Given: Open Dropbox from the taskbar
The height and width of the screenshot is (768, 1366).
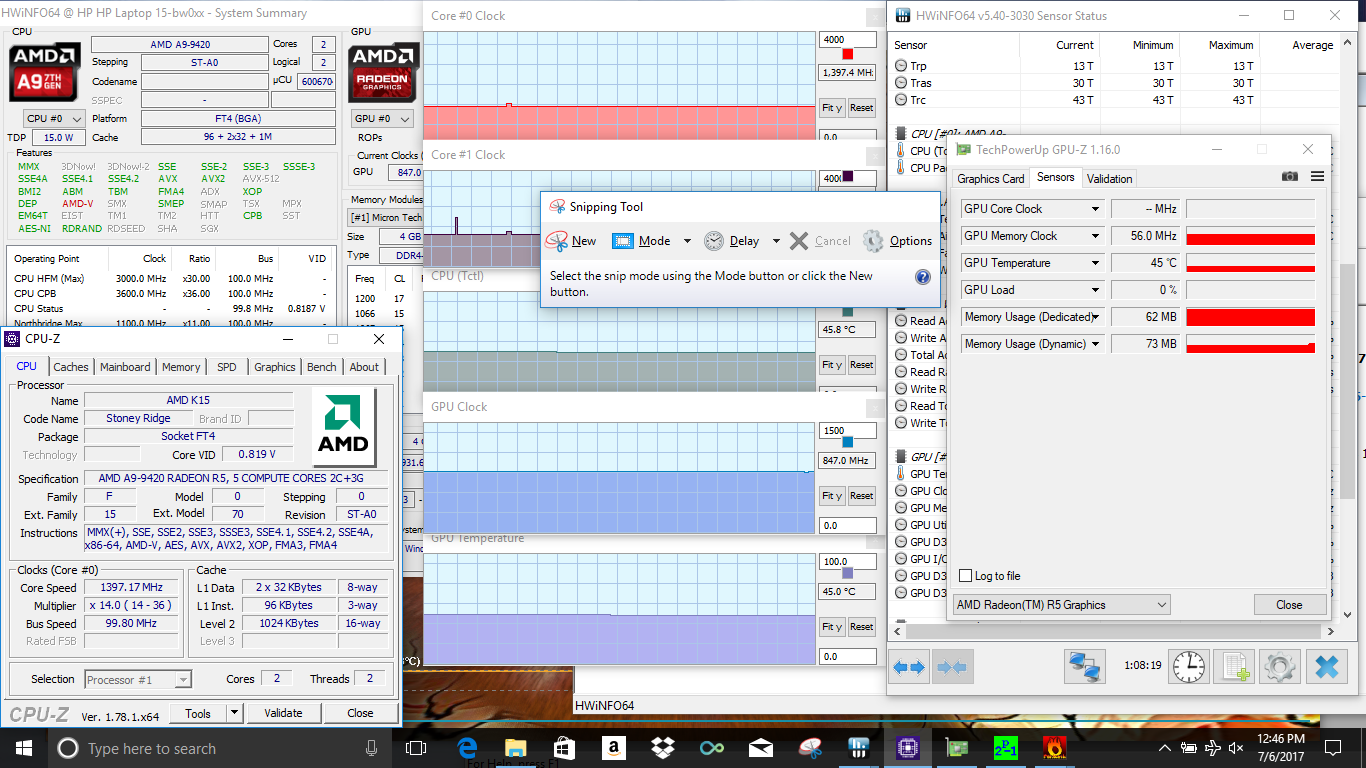Looking at the screenshot, I should pos(662,748).
